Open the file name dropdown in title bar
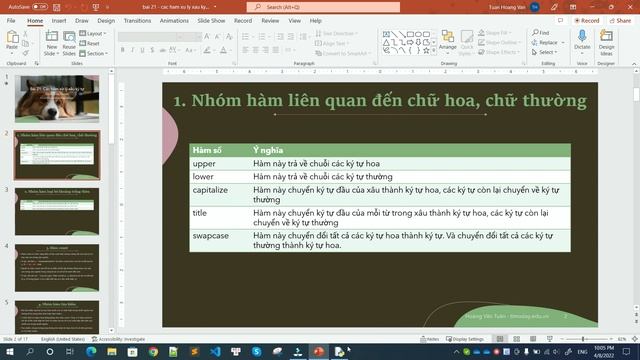This screenshot has height=360, width=640. click(x=215, y=7)
